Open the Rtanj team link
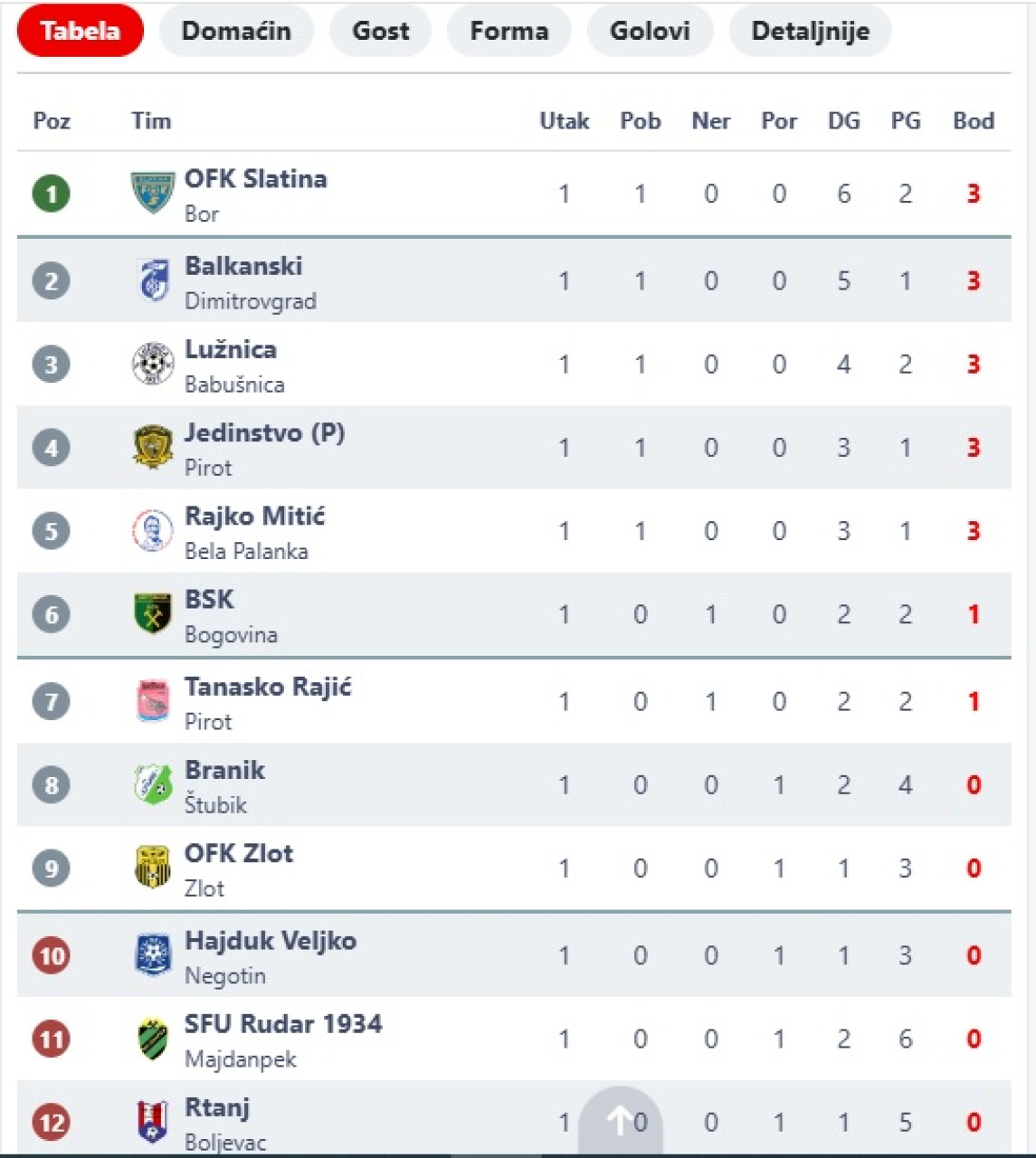The width and height of the screenshot is (1036, 1158). coord(217,1108)
